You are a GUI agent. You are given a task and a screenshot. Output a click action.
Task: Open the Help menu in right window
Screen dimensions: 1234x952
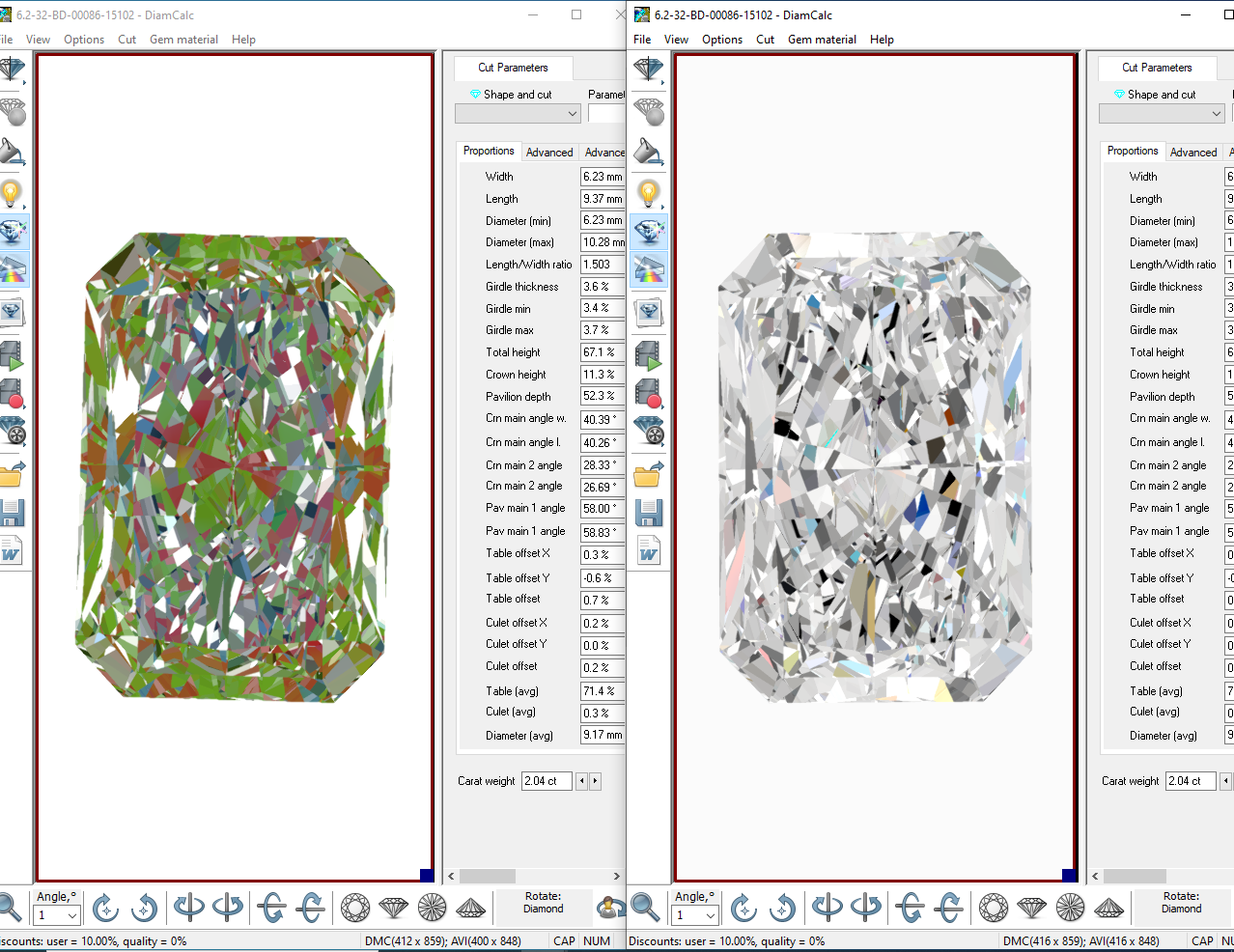[882, 40]
